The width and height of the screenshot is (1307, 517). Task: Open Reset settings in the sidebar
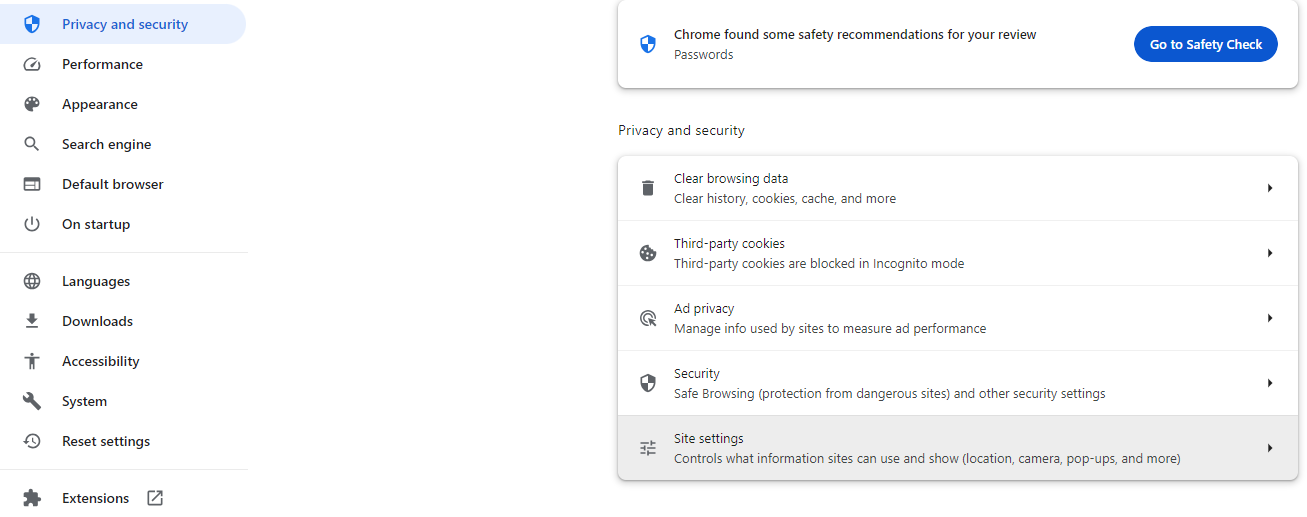pyautogui.click(x=106, y=441)
